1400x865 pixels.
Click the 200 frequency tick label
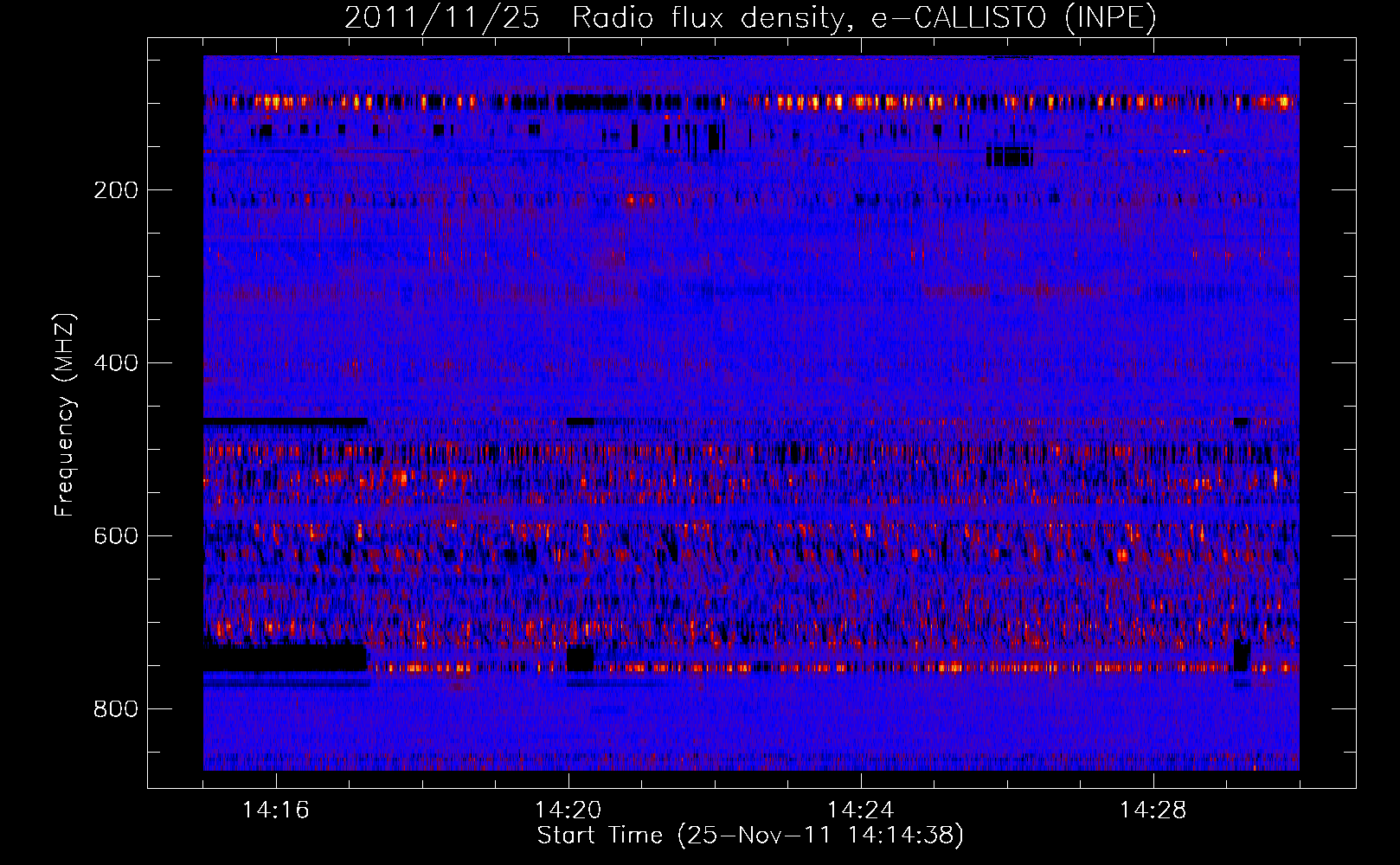[x=116, y=190]
